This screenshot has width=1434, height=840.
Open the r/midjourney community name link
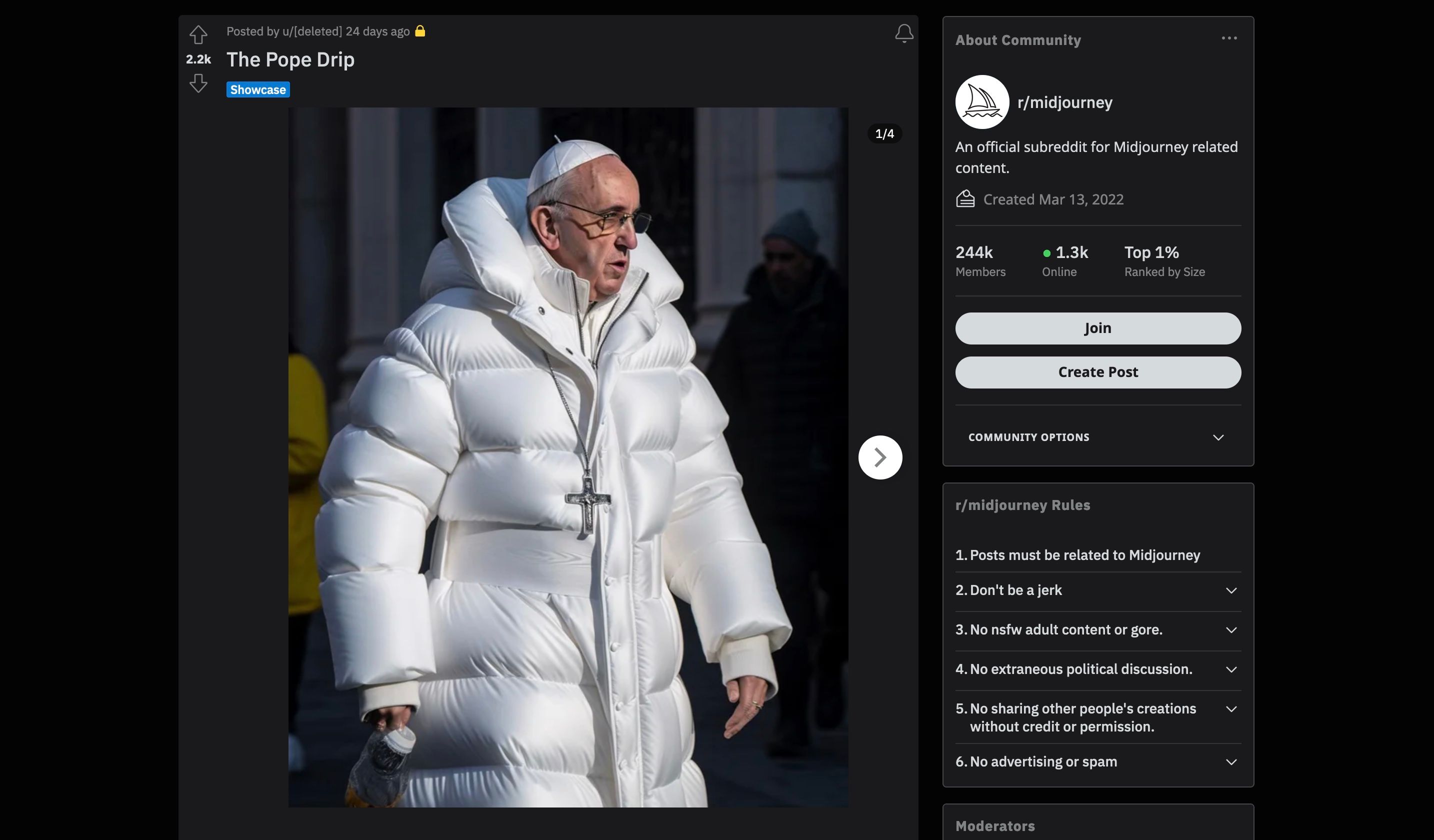1064,102
